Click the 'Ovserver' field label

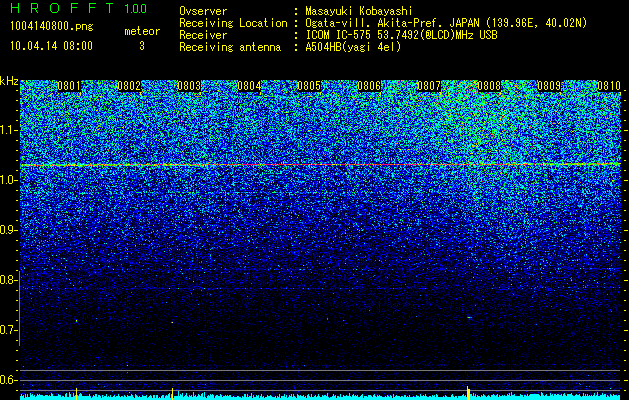(x=203, y=11)
